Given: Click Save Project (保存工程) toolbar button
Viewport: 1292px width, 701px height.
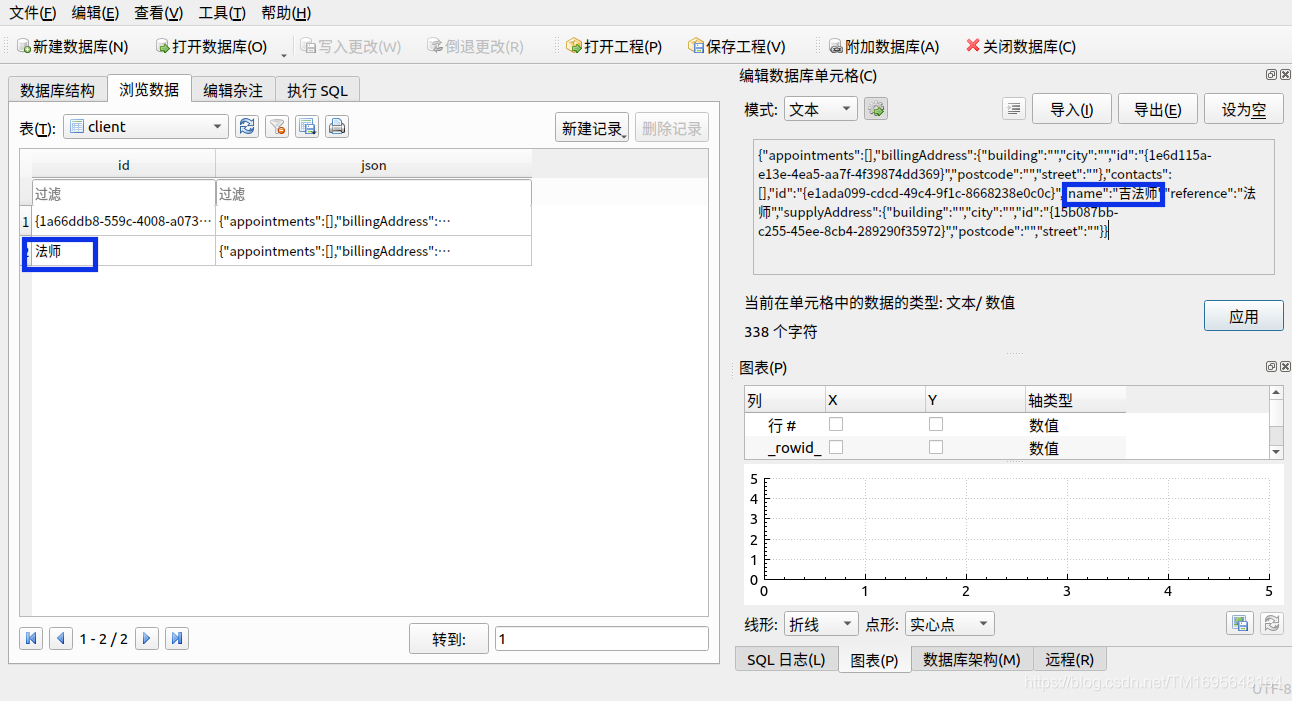Looking at the screenshot, I should (737, 46).
